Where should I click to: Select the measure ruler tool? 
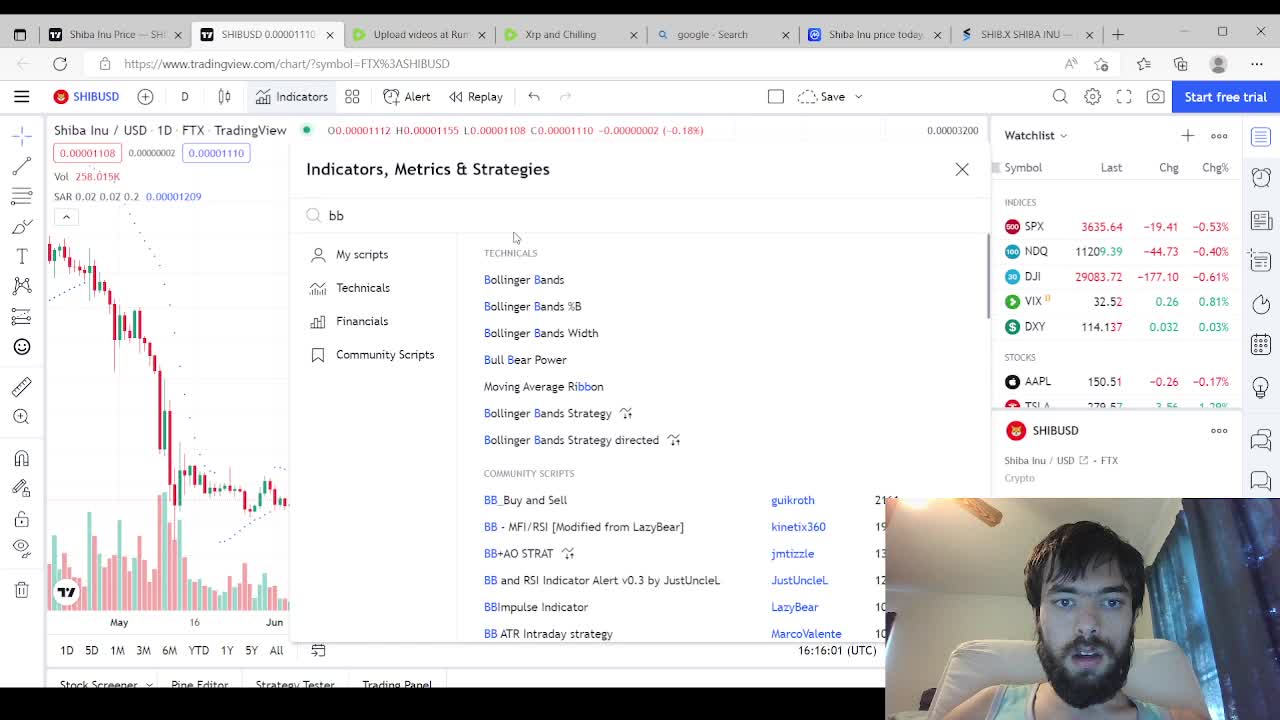tap(21, 387)
